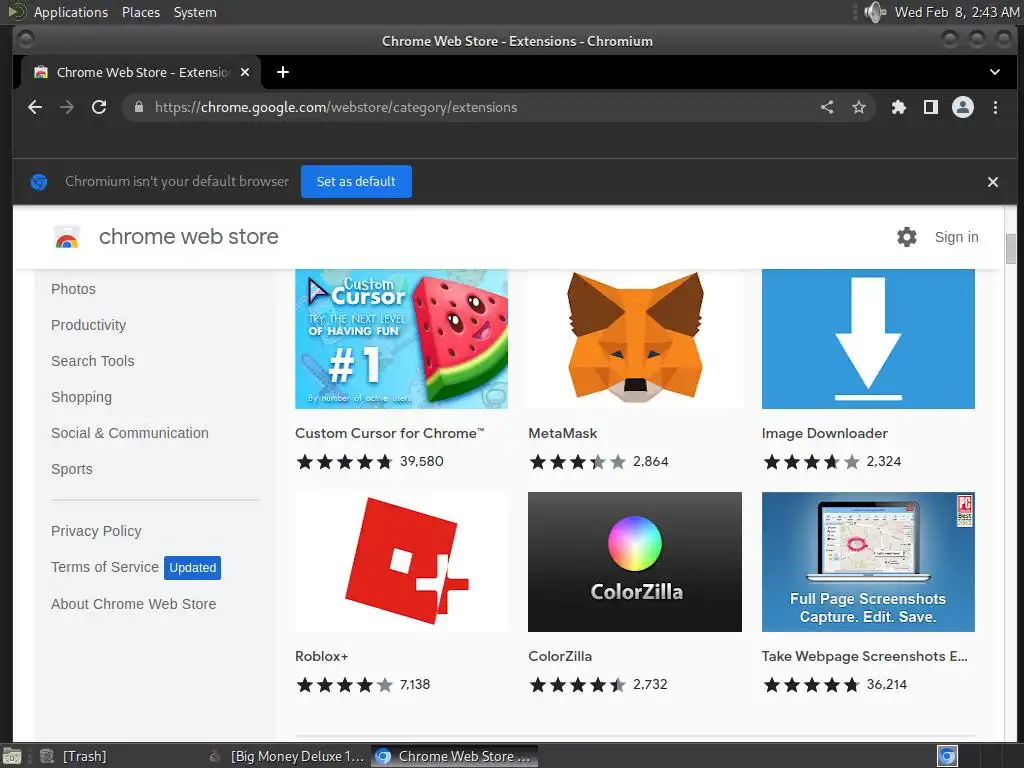This screenshot has width=1024, height=768.
Task: Go back with the browser back arrow
Action: 35,107
